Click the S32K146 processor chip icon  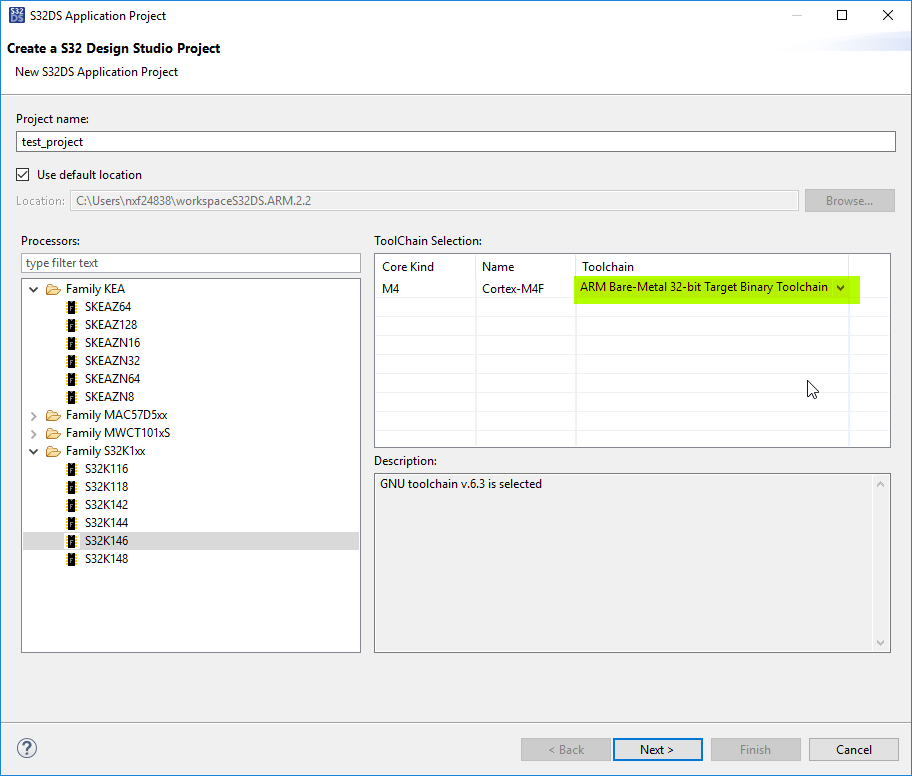[x=72, y=542]
